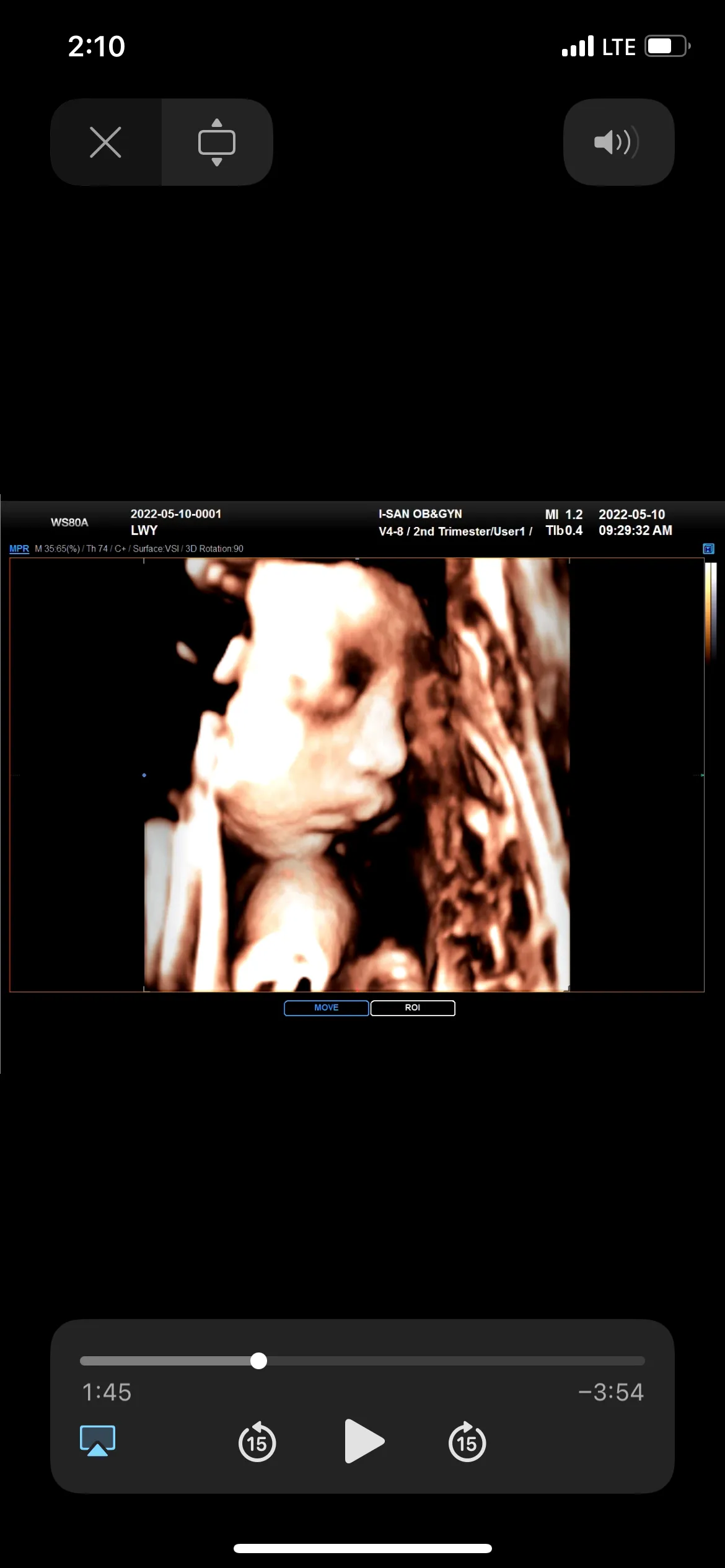Image resolution: width=725 pixels, height=1568 pixels.
Task: Click elapsed time 1:45
Action: 107,1392
